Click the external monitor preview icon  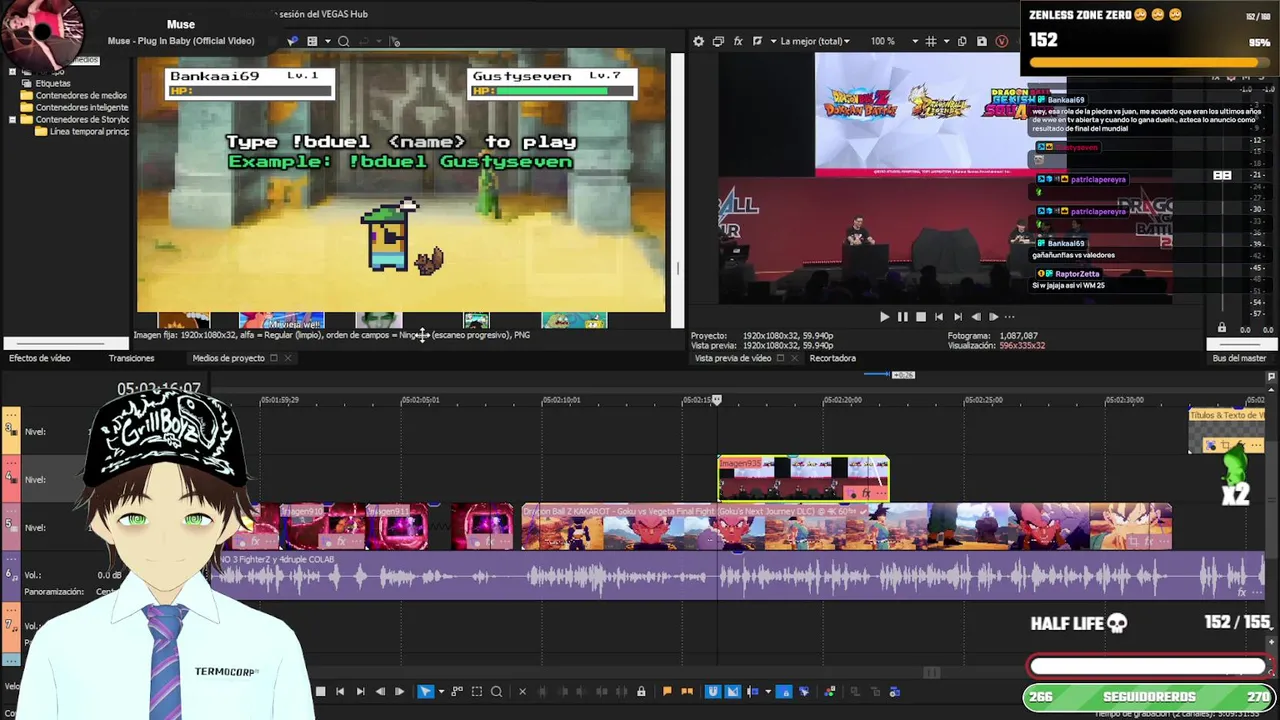pyautogui.click(x=718, y=41)
